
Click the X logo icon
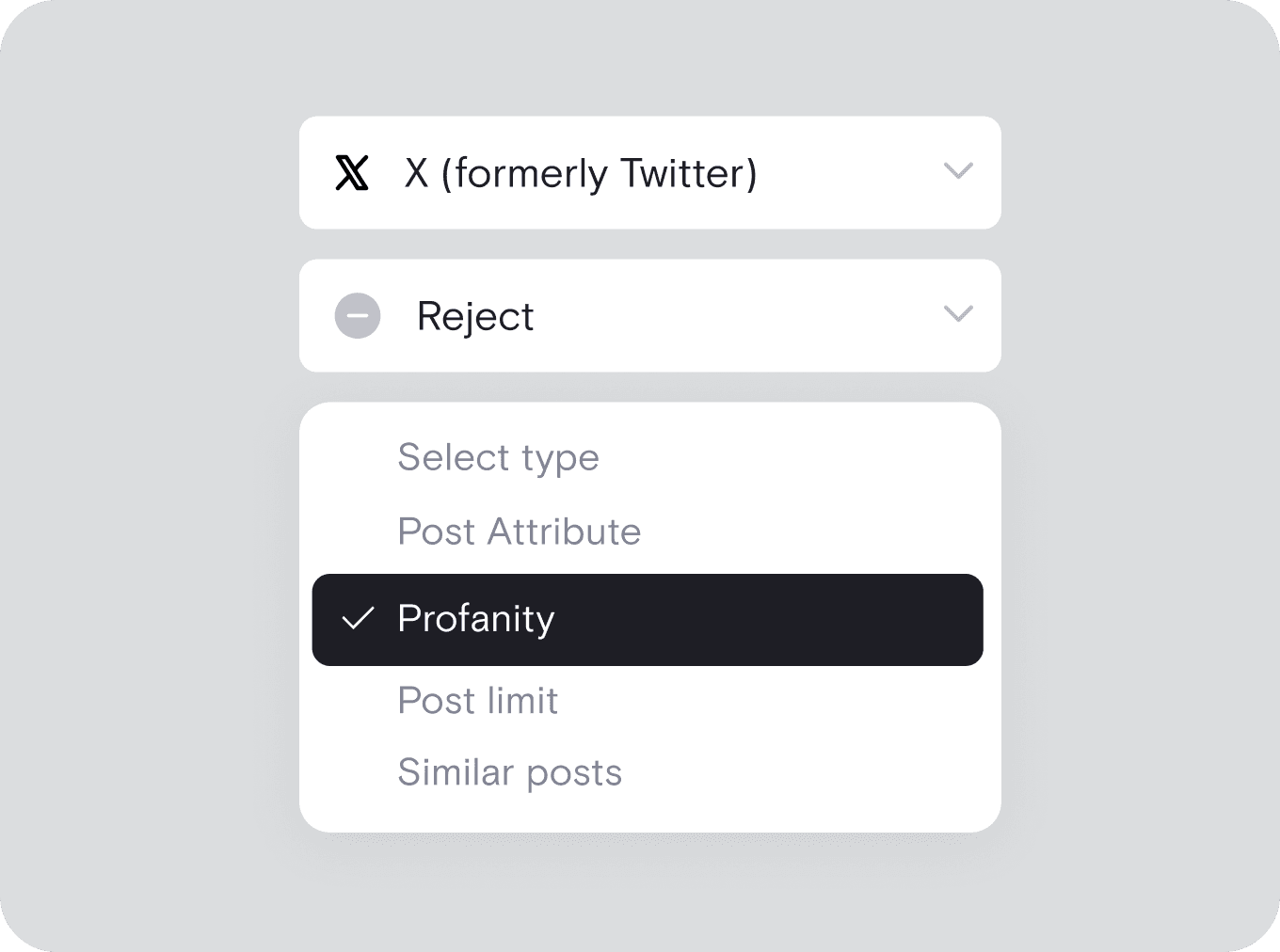click(352, 173)
